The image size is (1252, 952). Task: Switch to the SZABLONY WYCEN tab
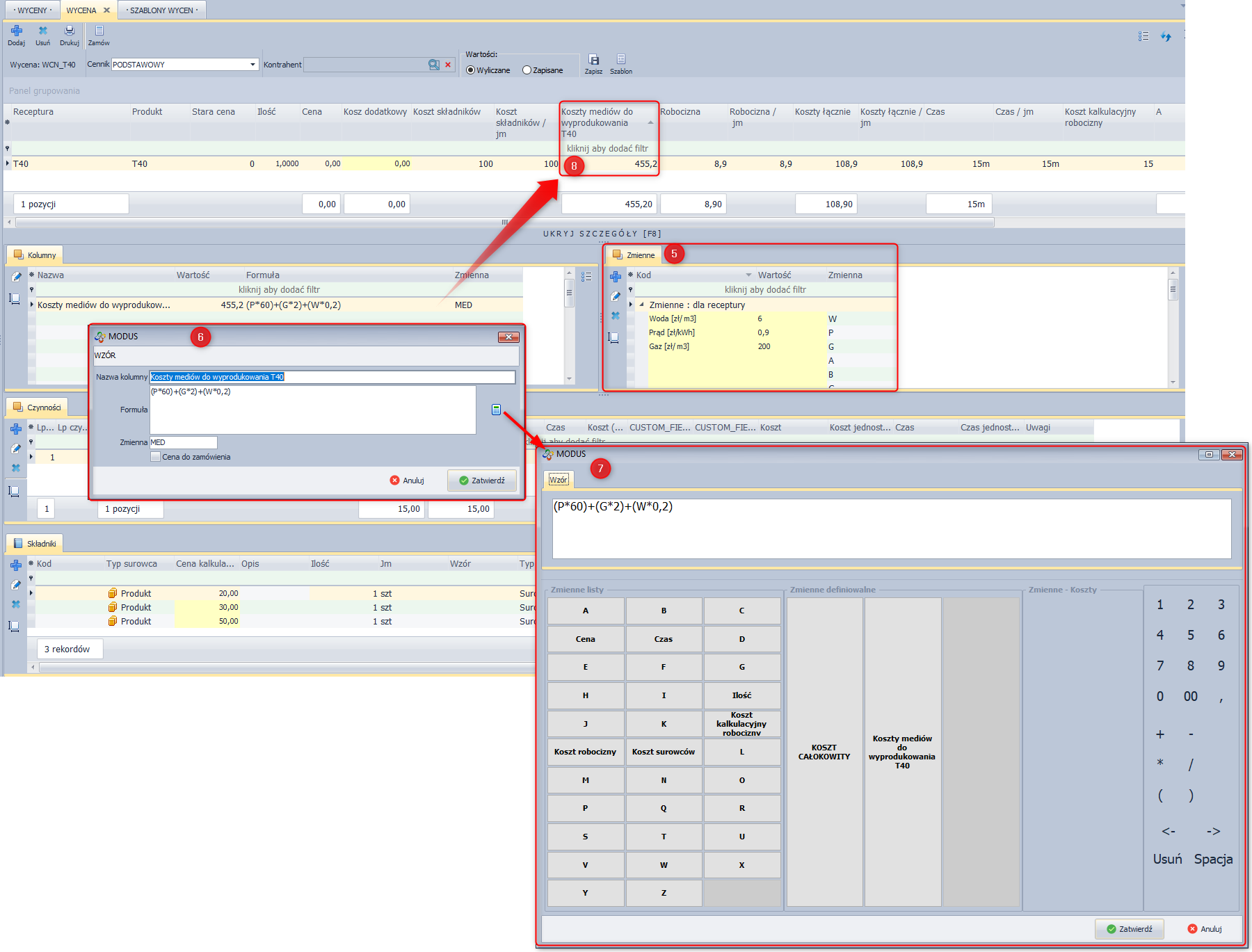[161, 10]
